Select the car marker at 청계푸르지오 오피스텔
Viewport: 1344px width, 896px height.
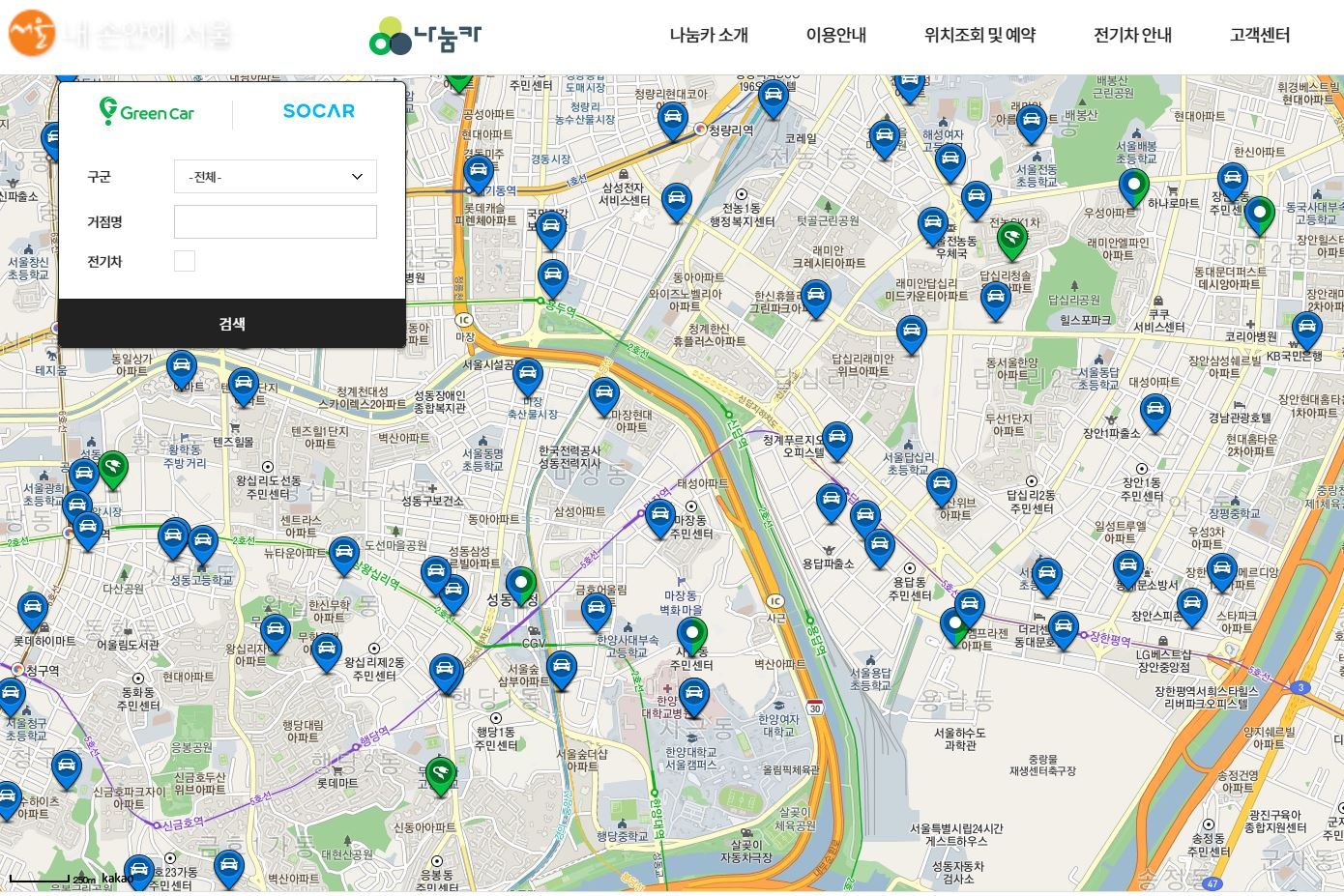836,440
